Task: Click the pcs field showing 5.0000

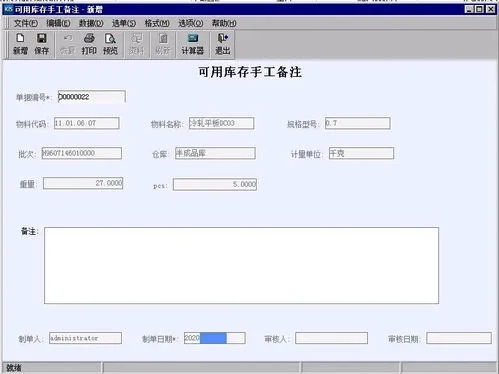Action: 215,184
